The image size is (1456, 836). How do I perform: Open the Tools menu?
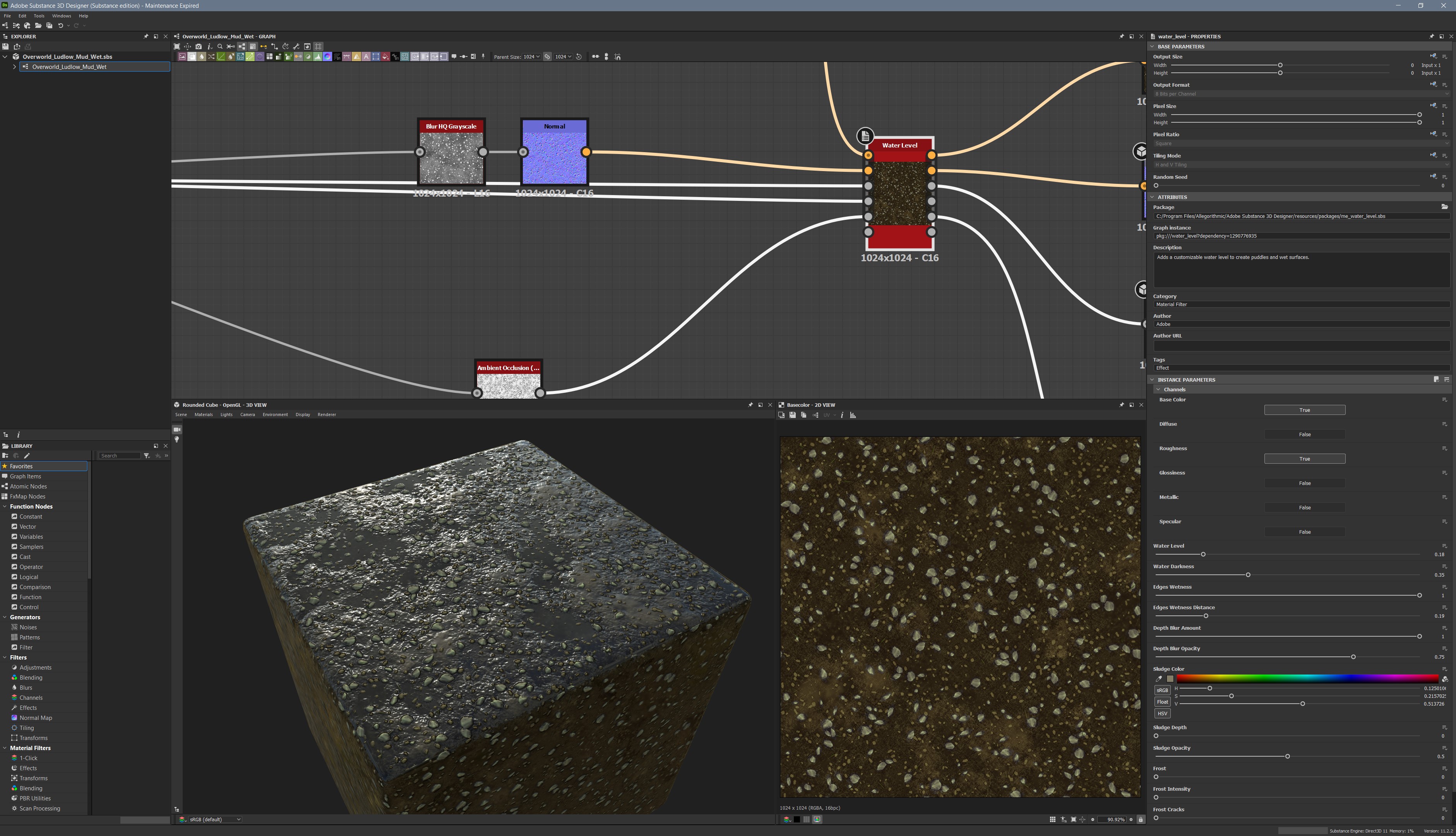tap(39, 16)
